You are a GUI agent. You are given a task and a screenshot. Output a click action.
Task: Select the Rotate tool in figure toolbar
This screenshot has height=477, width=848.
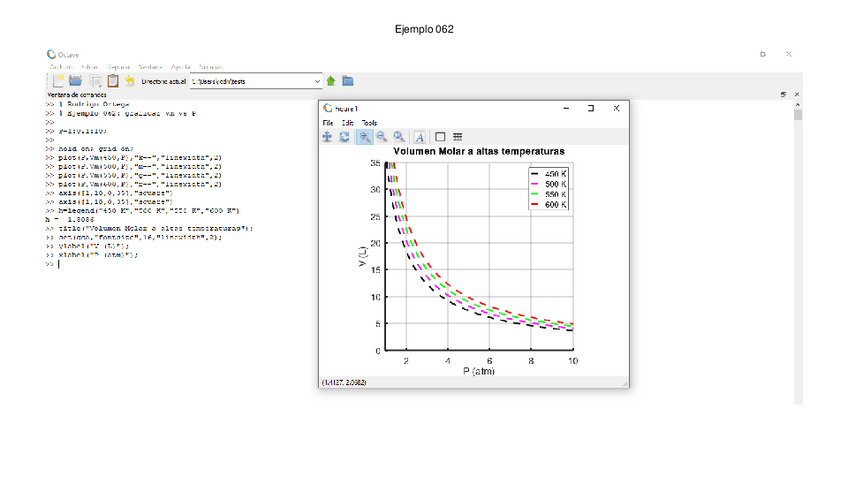[x=345, y=137]
